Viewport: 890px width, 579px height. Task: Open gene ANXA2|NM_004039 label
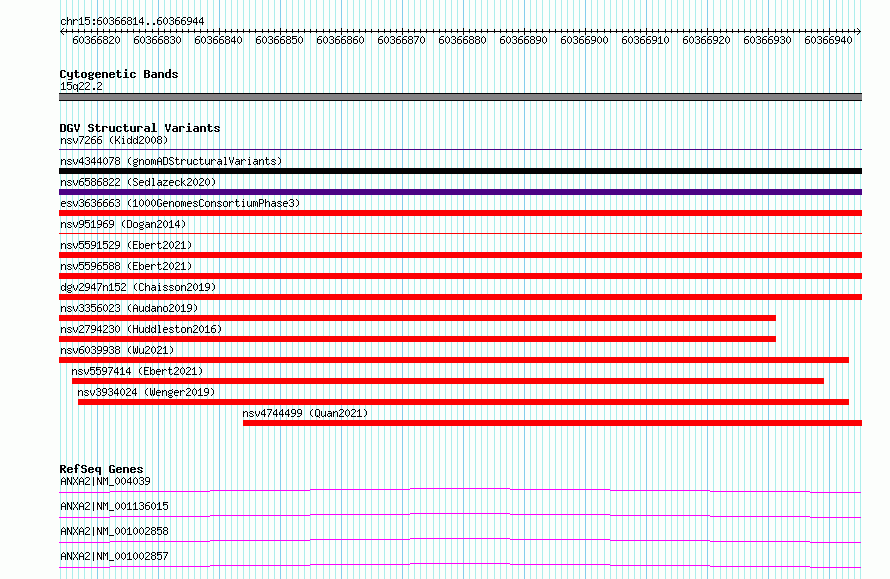click(105, 481)
